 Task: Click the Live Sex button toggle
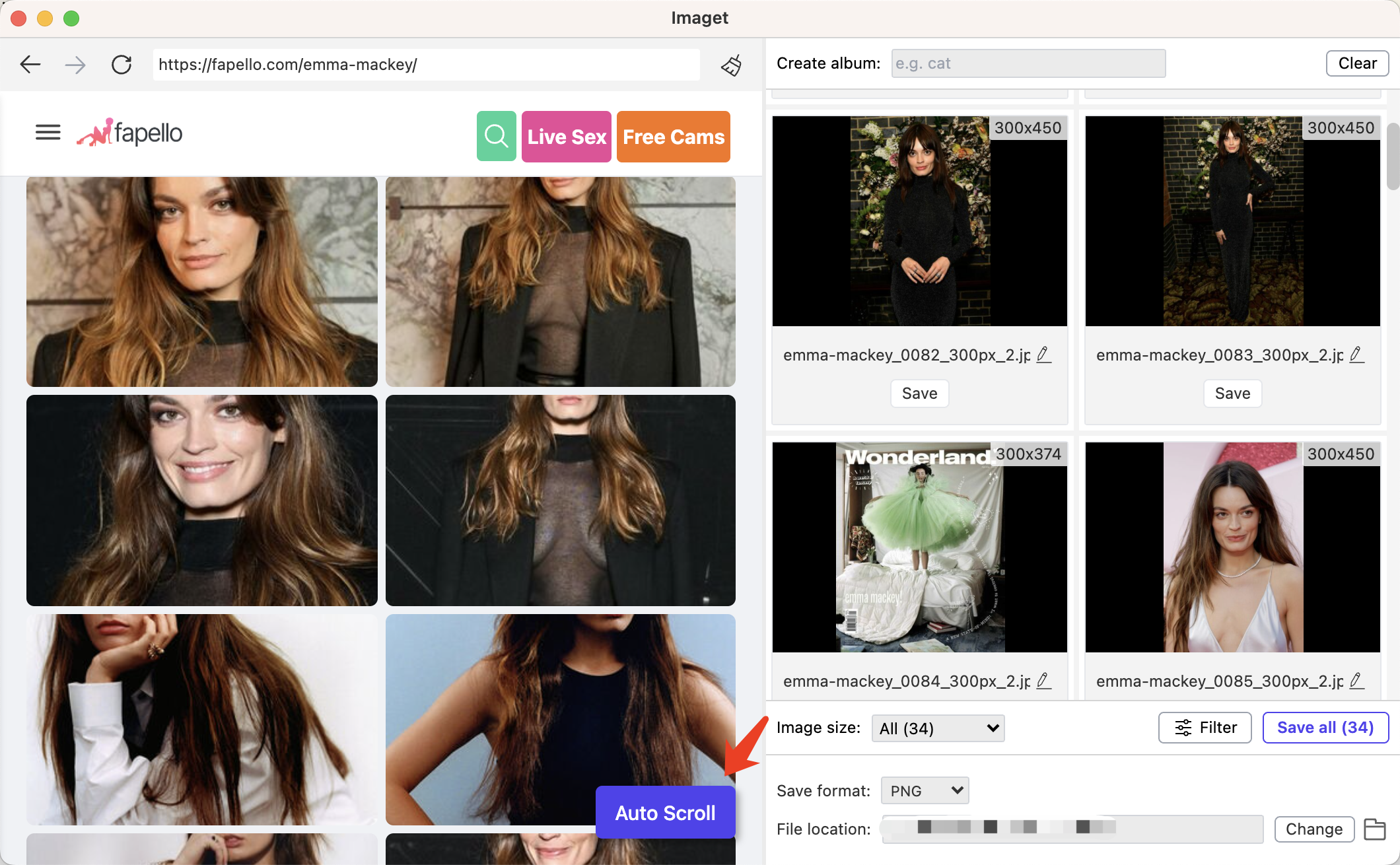567,137
